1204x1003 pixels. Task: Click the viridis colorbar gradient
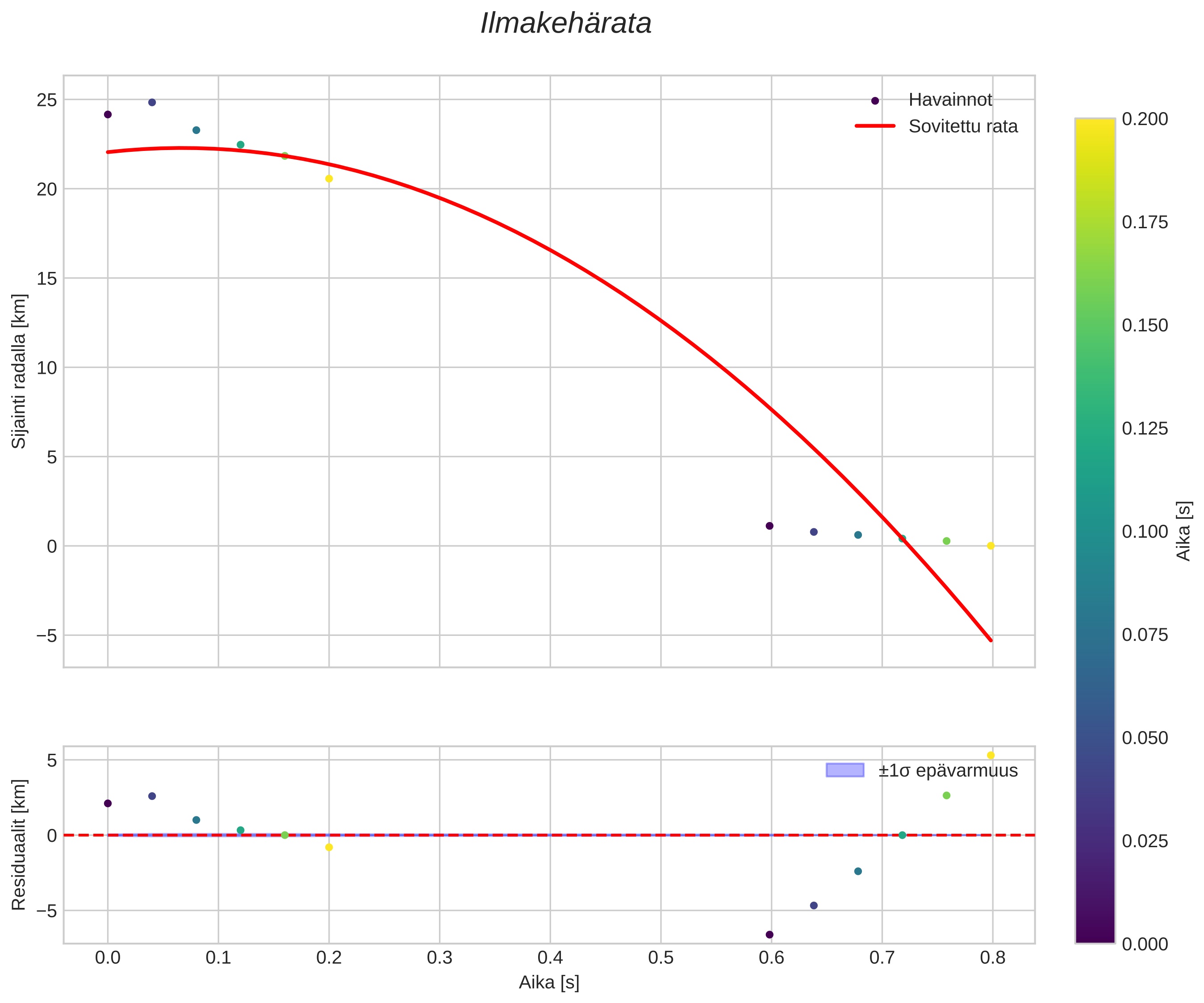(1095, 531)
